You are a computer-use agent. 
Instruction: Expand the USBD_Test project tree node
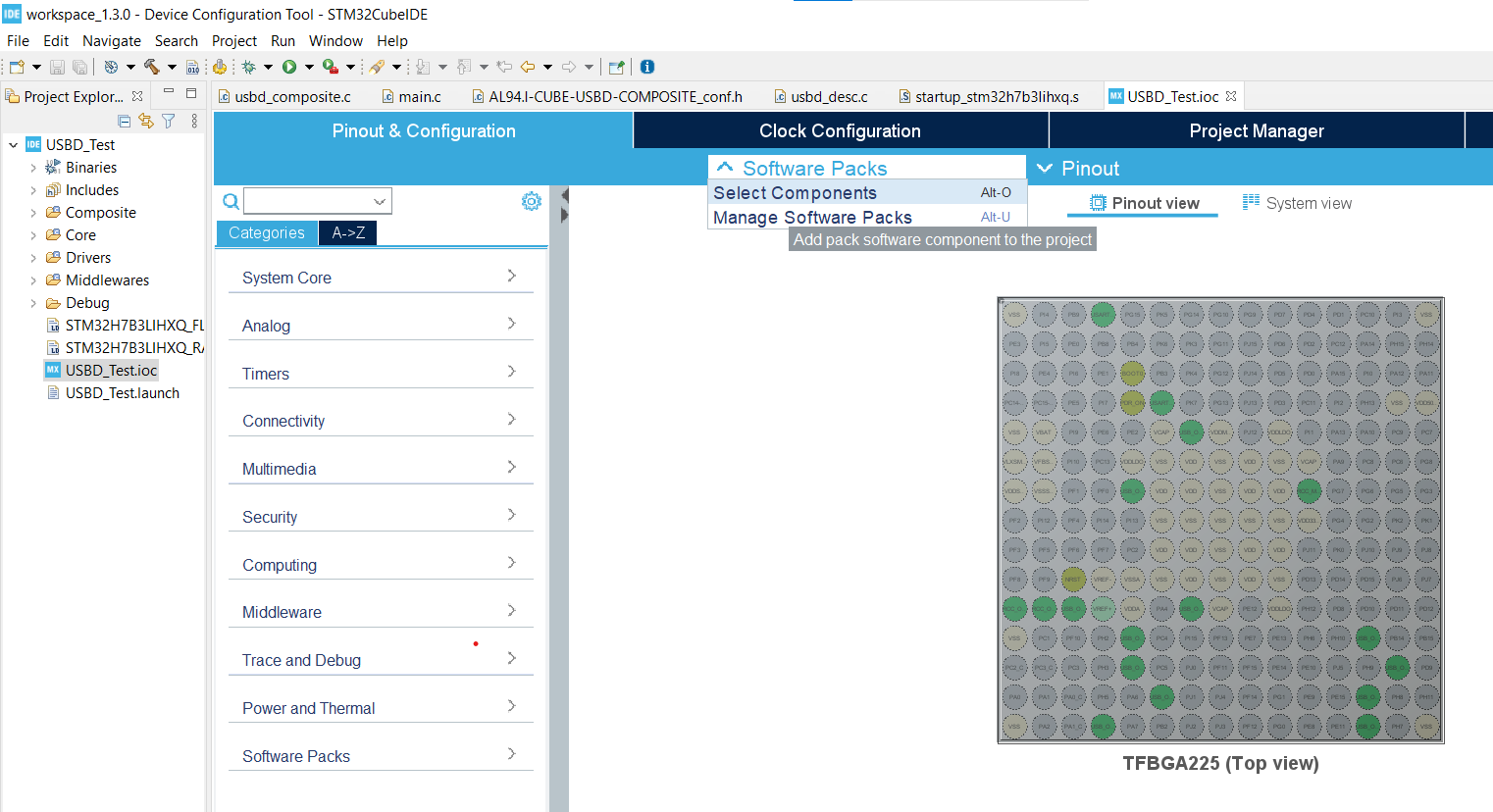(14, 145)
